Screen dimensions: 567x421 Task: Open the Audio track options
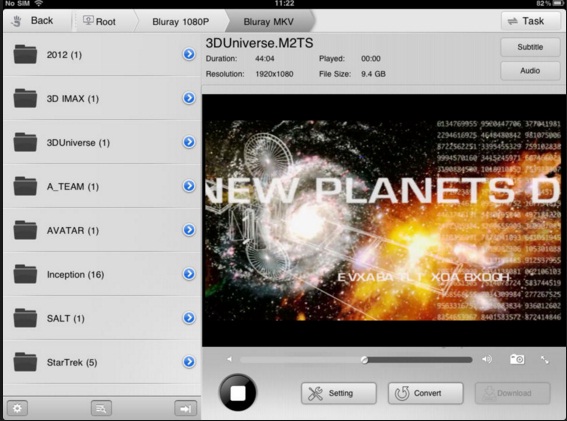click(530, 71)
